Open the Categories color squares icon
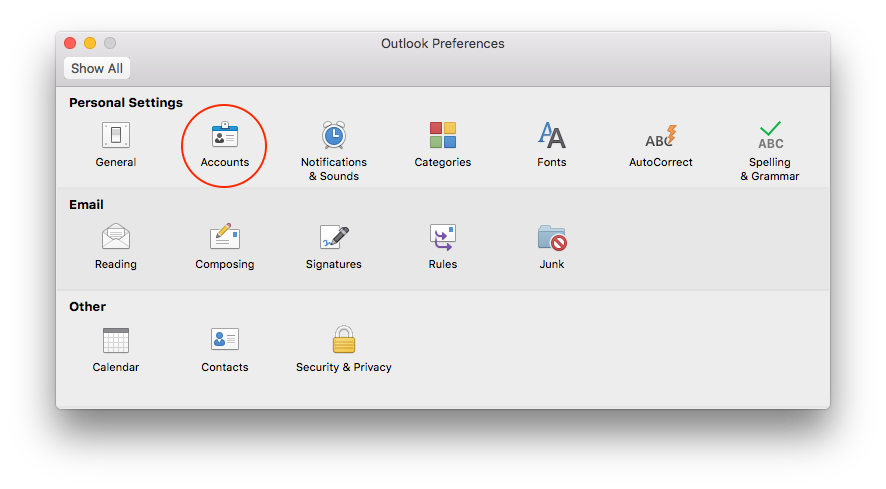886x489 pixels. click(x=442, y=136)
